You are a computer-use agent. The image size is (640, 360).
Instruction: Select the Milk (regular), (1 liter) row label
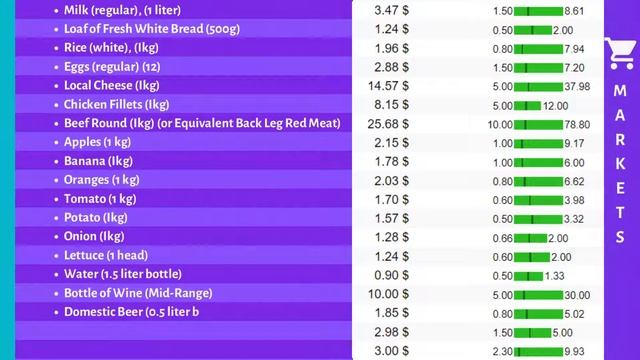pos(122,10)
